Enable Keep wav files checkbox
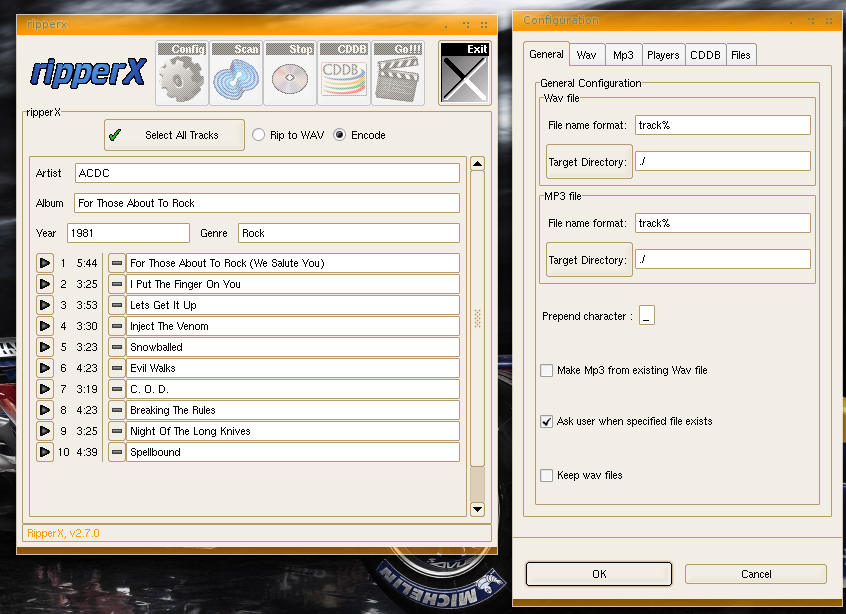The height and width of the screenshot is (614, 846). tap(547, 475)
